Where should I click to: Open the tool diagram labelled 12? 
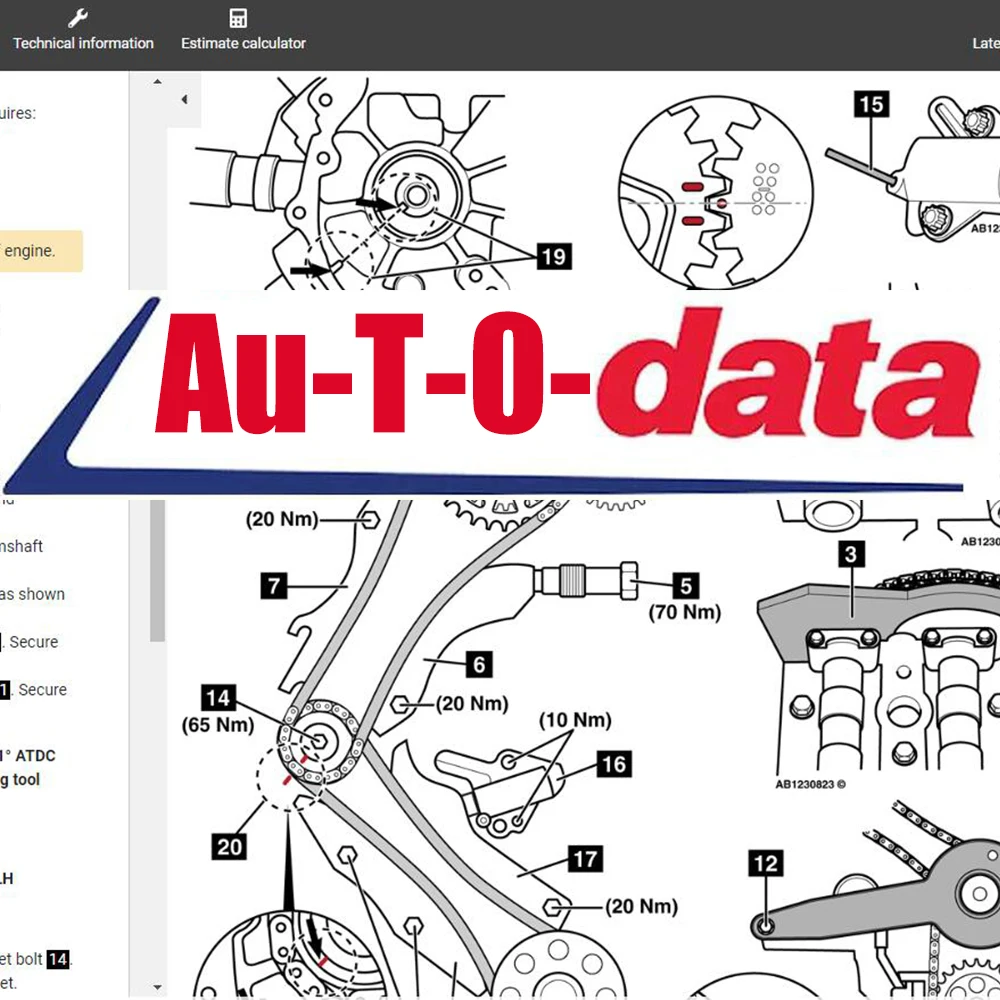[874, 899]
